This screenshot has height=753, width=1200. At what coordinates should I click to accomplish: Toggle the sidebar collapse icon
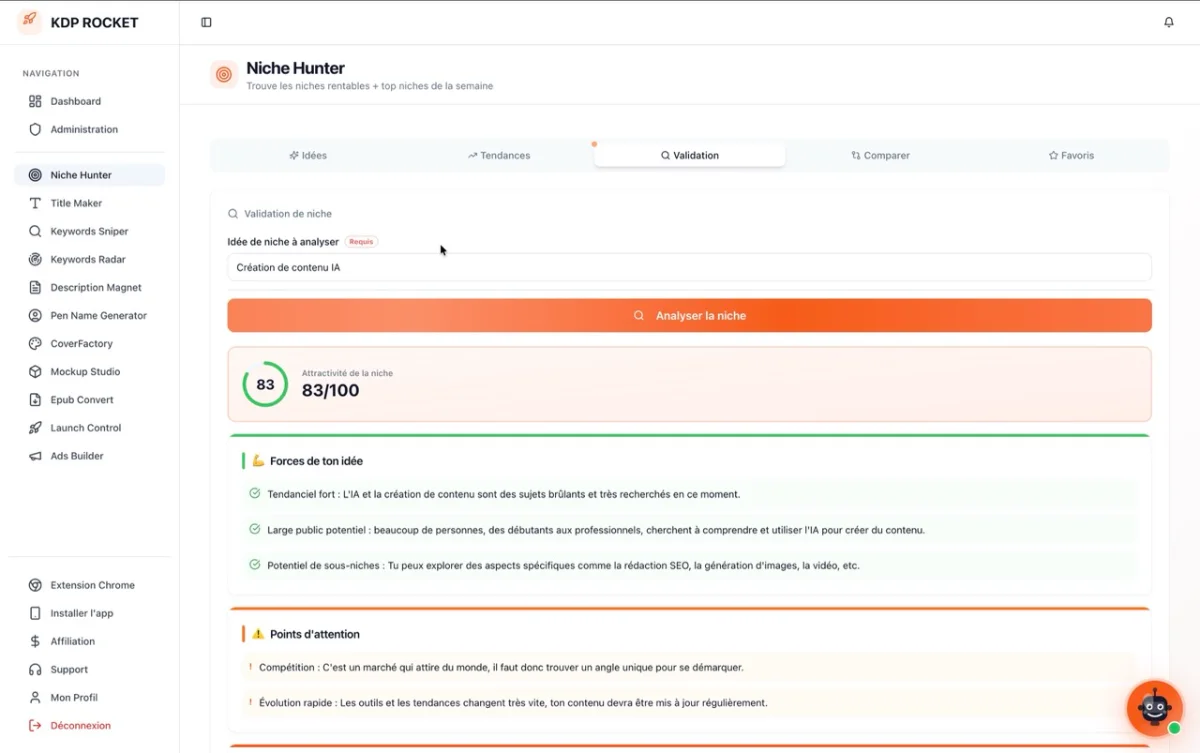point(206,22)
